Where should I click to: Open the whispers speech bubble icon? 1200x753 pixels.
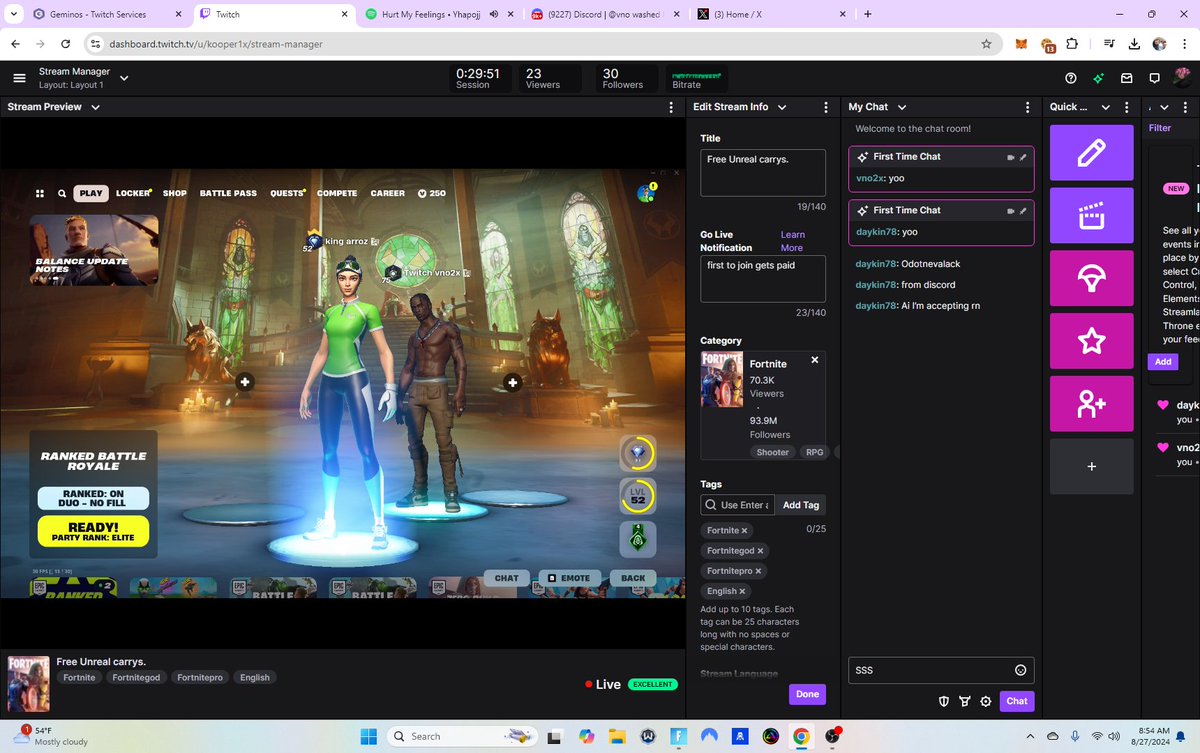[x=1154, y=78]
